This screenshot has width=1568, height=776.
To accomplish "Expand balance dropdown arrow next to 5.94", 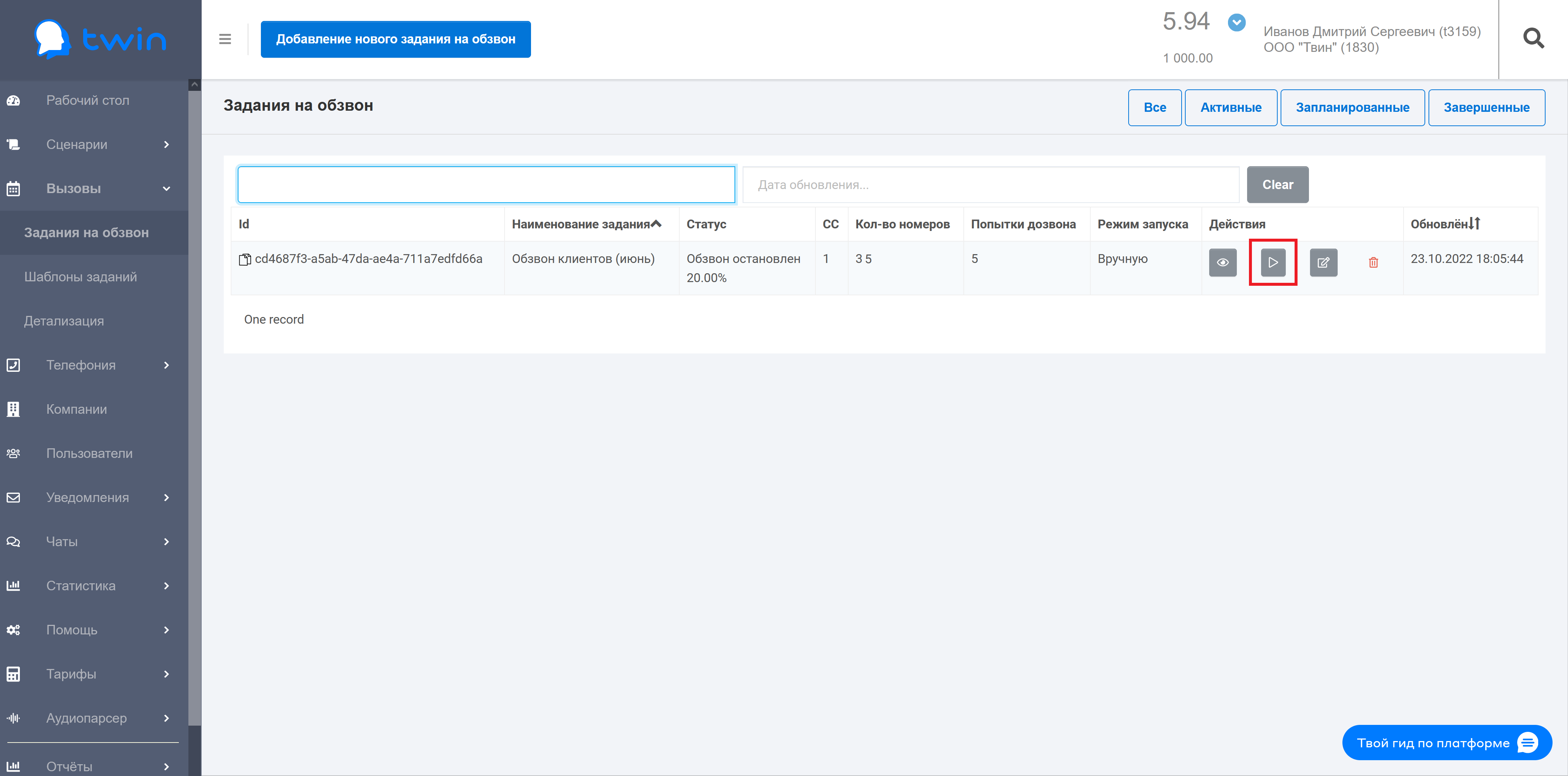I will [1236, 23].
